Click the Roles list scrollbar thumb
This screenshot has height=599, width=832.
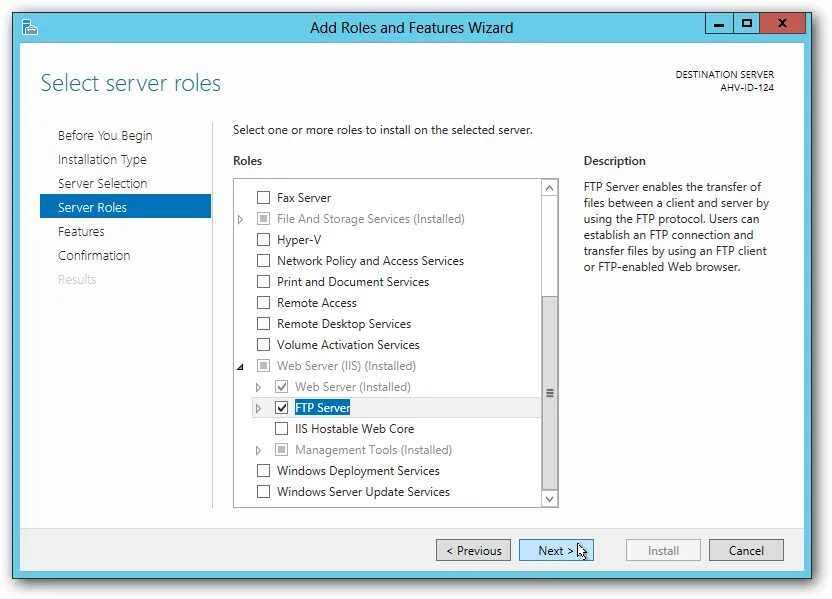point(550,393)
